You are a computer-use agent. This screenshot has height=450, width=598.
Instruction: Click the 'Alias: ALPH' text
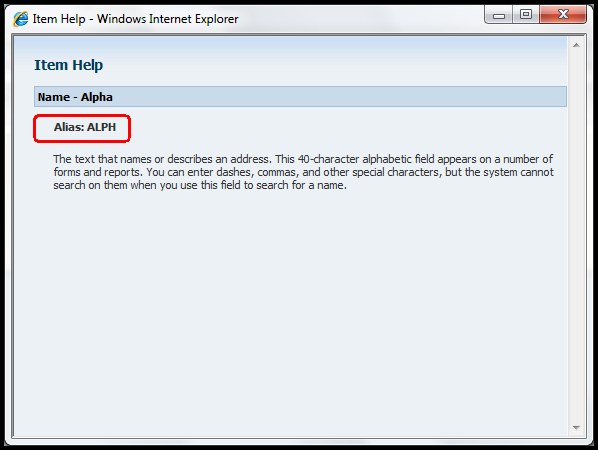pos(85,127)
